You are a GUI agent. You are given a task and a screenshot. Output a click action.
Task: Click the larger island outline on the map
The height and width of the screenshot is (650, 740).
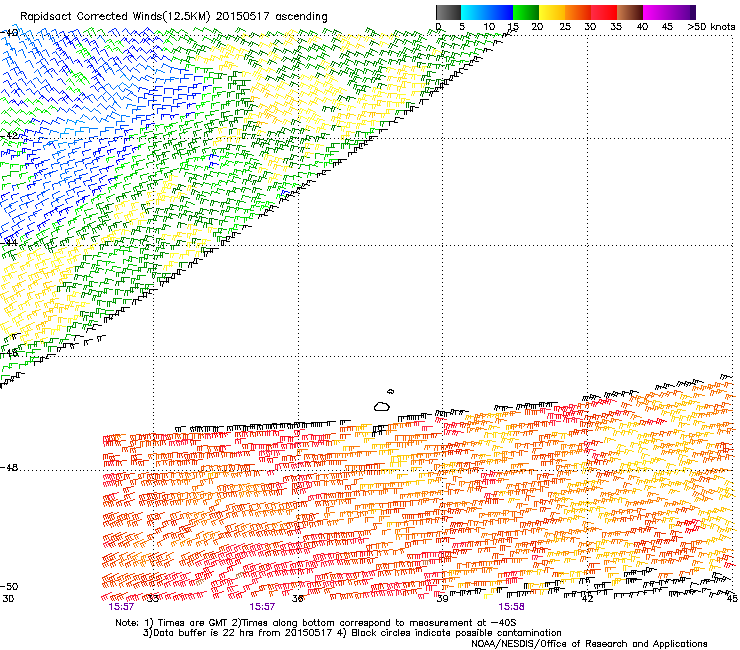pos(382,406)
